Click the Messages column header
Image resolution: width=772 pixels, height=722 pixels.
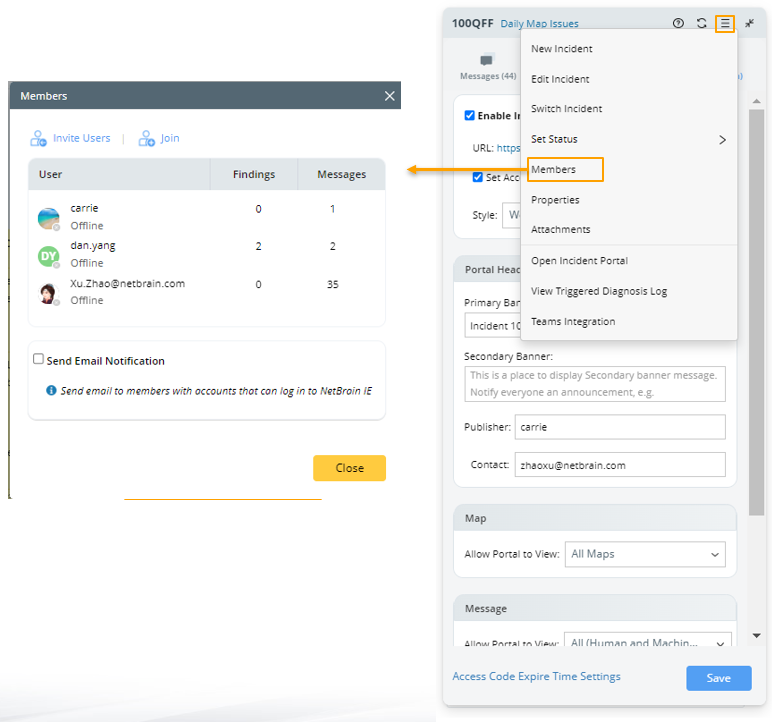pos(342,174)
